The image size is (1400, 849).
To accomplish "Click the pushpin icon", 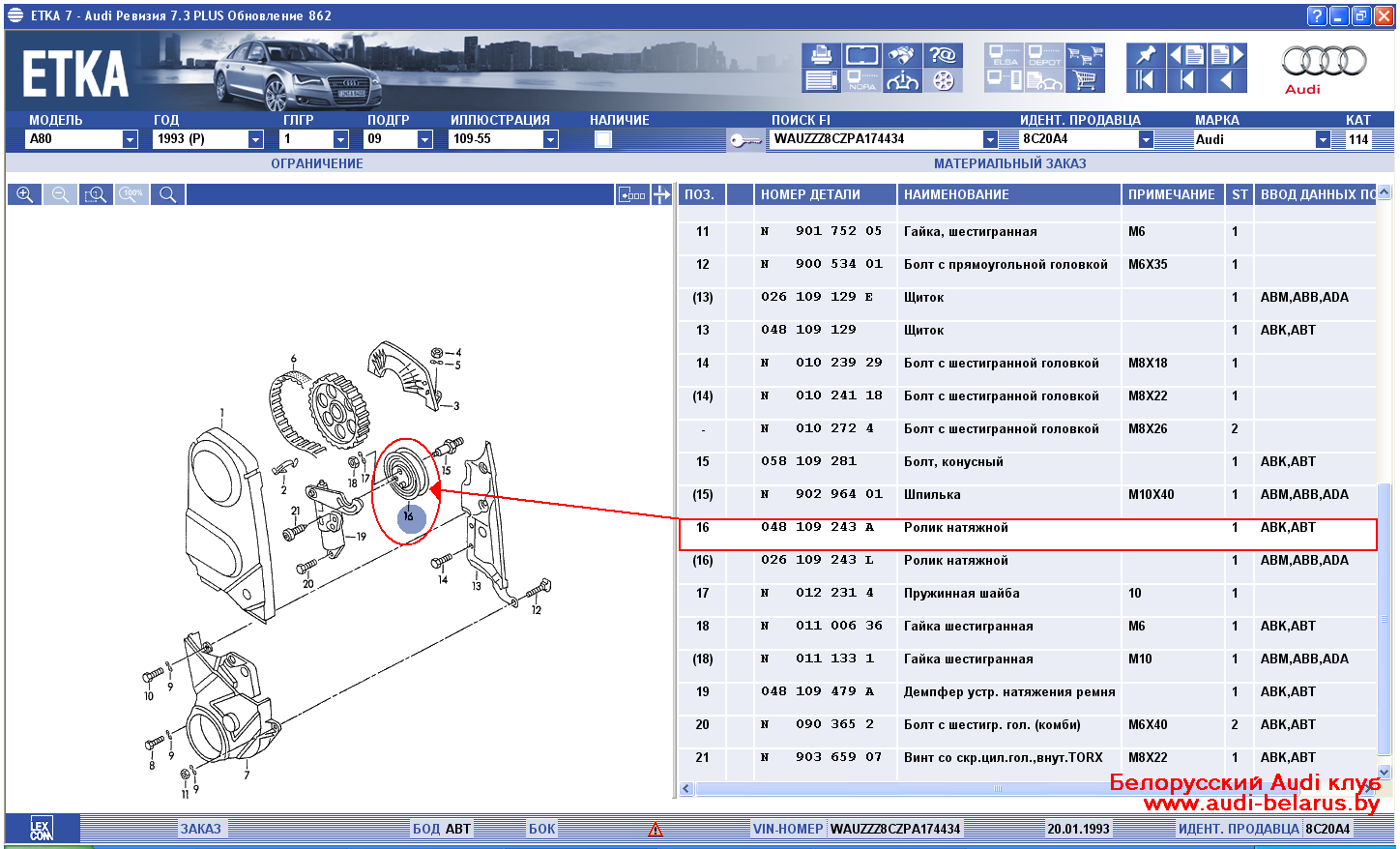I will (x=1145, y=55).
